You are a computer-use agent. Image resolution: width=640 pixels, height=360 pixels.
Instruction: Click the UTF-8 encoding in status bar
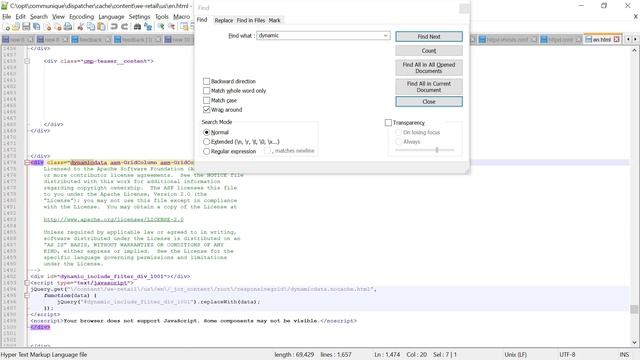click(x=567, y=355)
